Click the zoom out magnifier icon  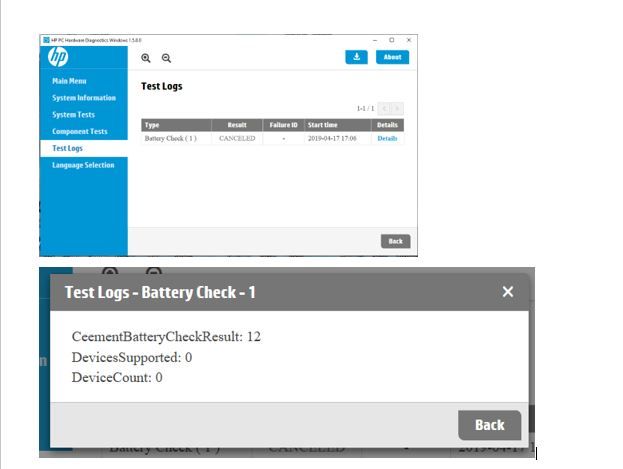pos(166,58)
